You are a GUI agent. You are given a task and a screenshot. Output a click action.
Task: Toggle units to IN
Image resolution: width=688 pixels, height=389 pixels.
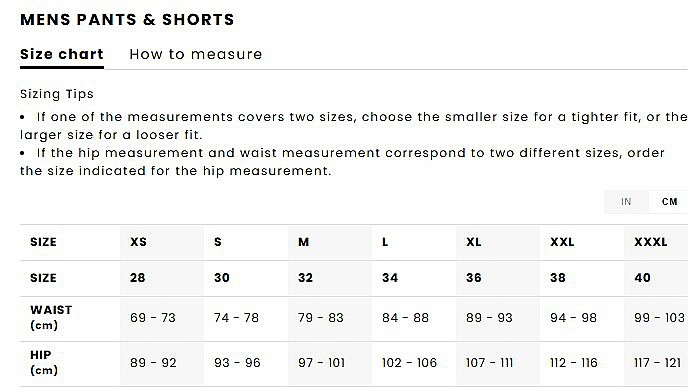click(626, 202)
